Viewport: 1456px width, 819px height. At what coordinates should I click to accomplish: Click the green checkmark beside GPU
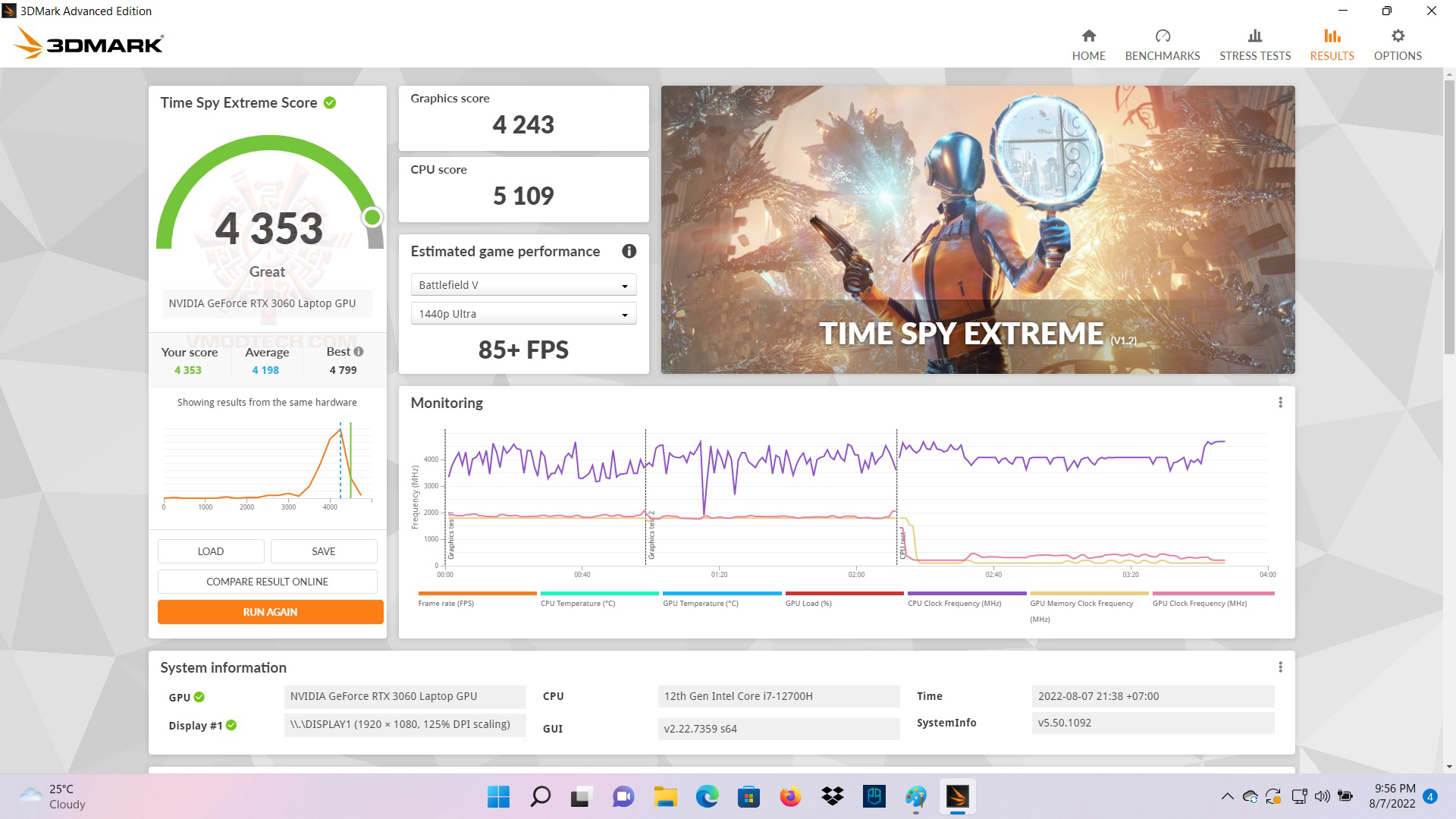point(199,697)
